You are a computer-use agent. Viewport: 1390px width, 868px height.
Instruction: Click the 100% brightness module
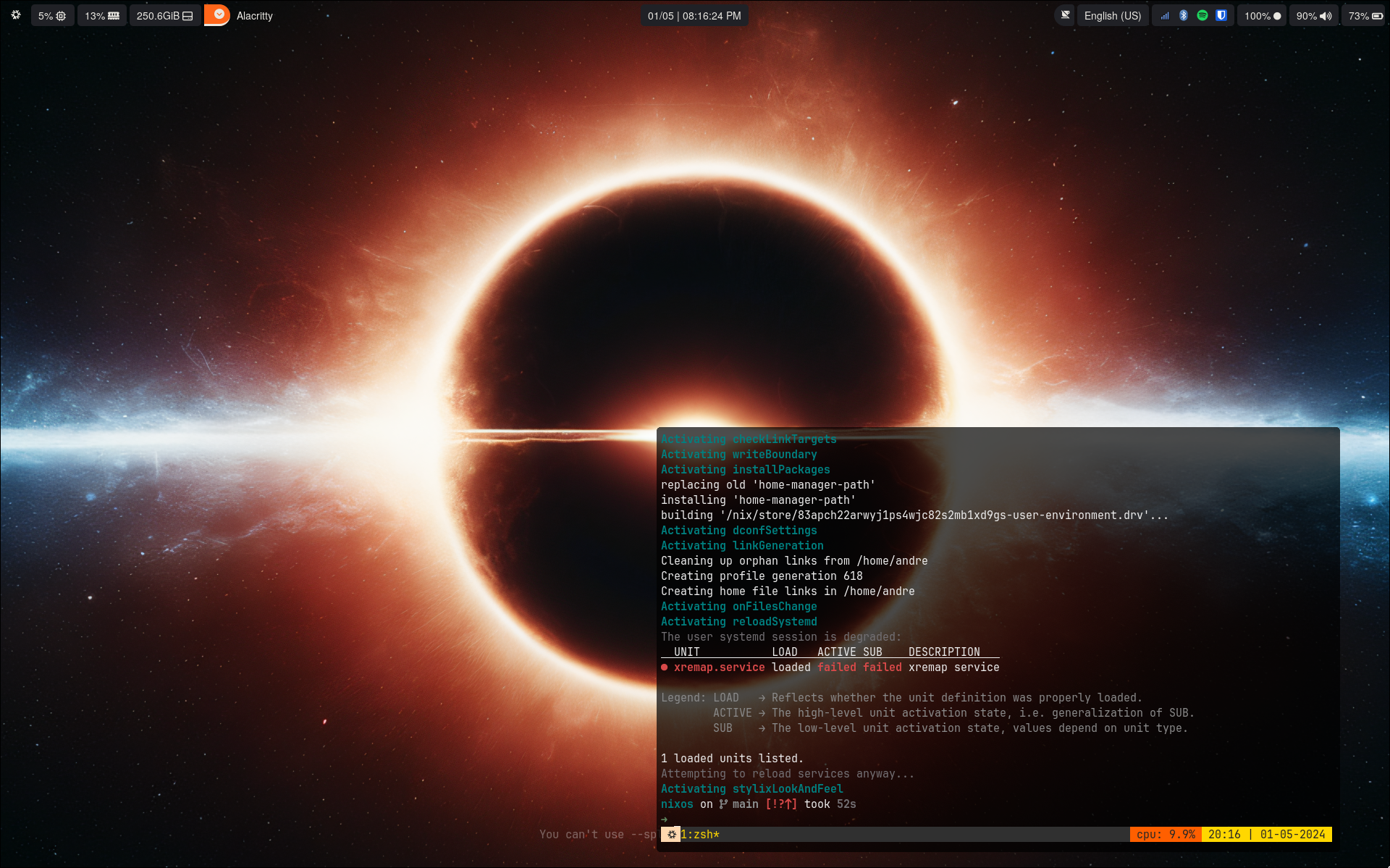[x=1262, y=16]
